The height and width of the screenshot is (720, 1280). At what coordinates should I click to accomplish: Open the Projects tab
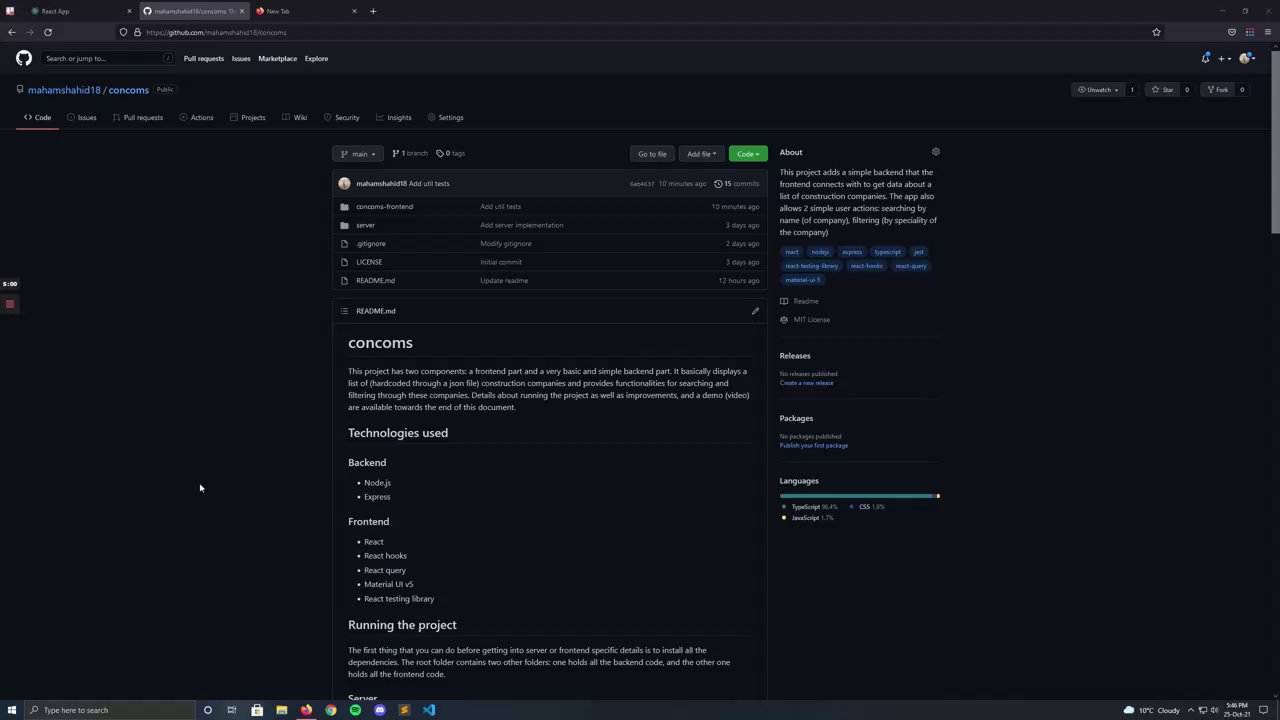pyautogui.click(x=247, y=118)
